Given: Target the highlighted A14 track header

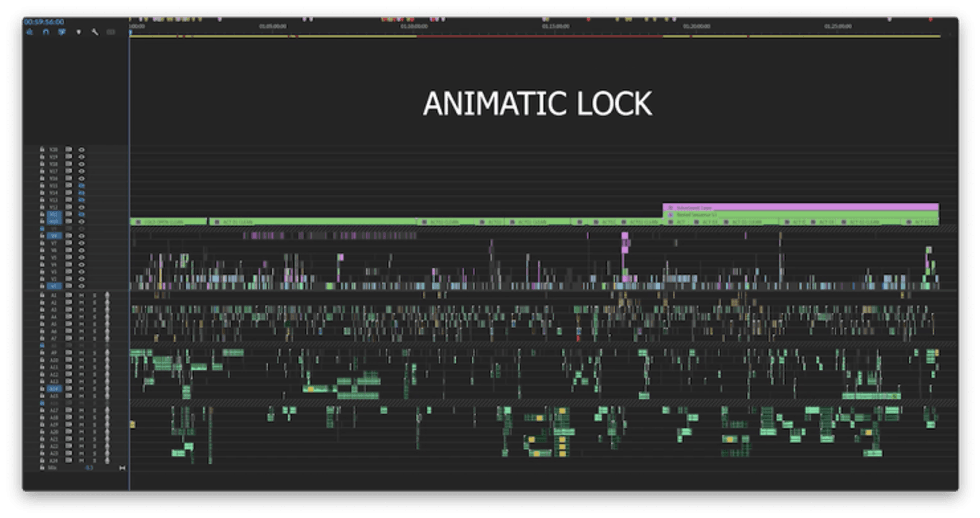Looking at the screenshot, I should point(54,389).
